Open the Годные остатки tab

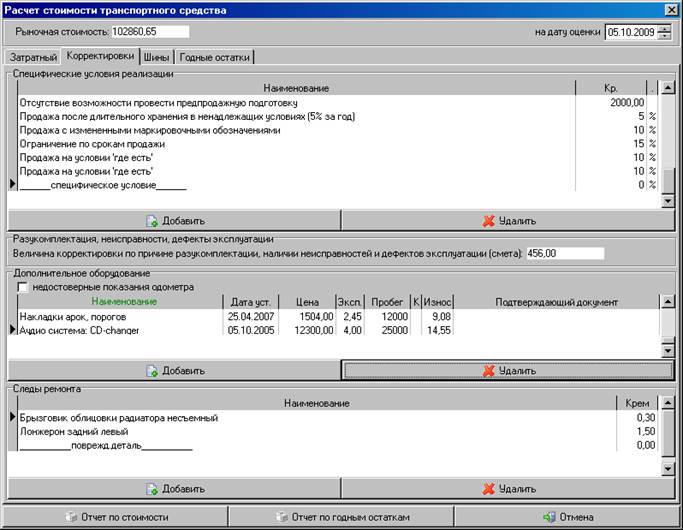(x=215, y=57)
